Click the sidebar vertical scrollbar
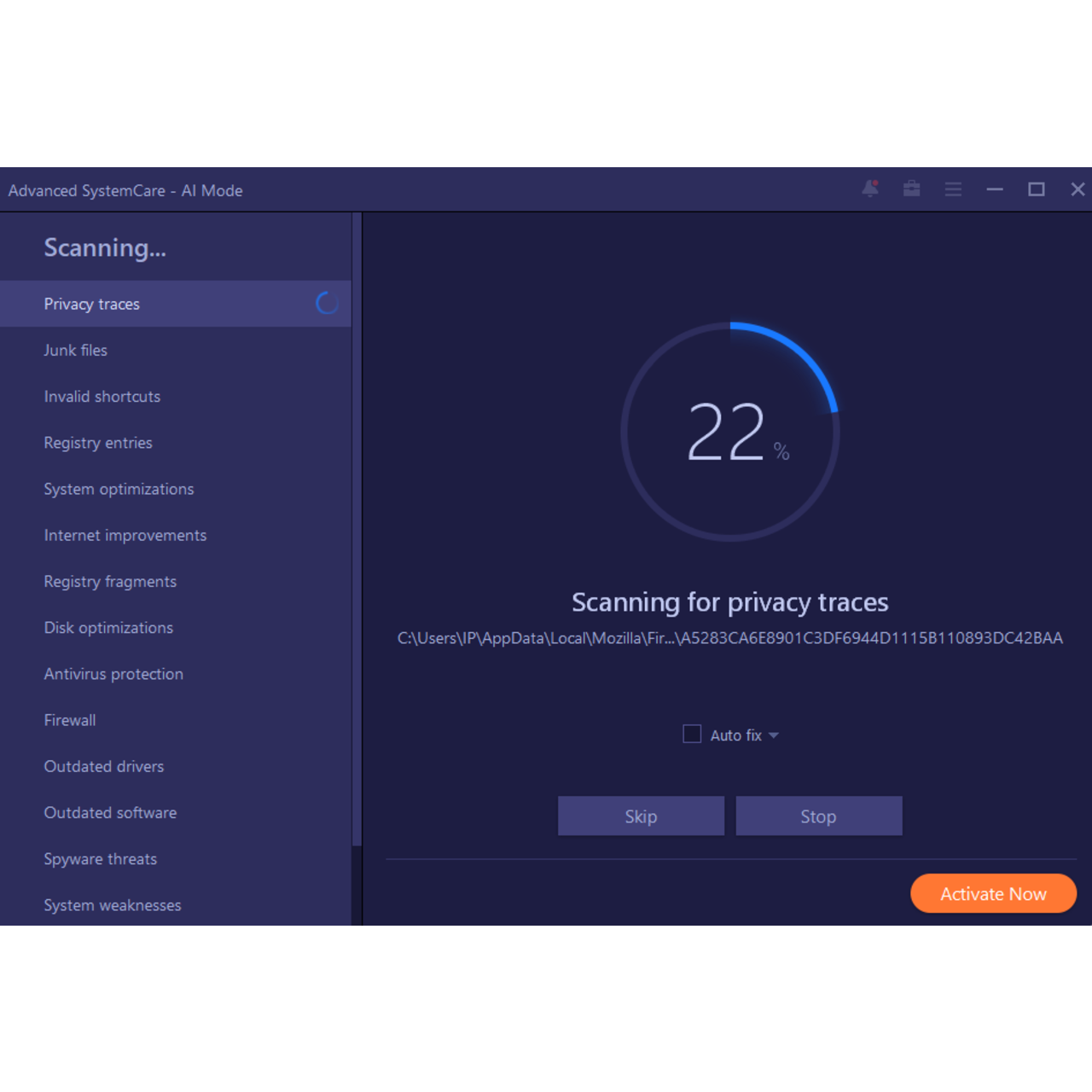The image size is (1092, 1092). 357,529
